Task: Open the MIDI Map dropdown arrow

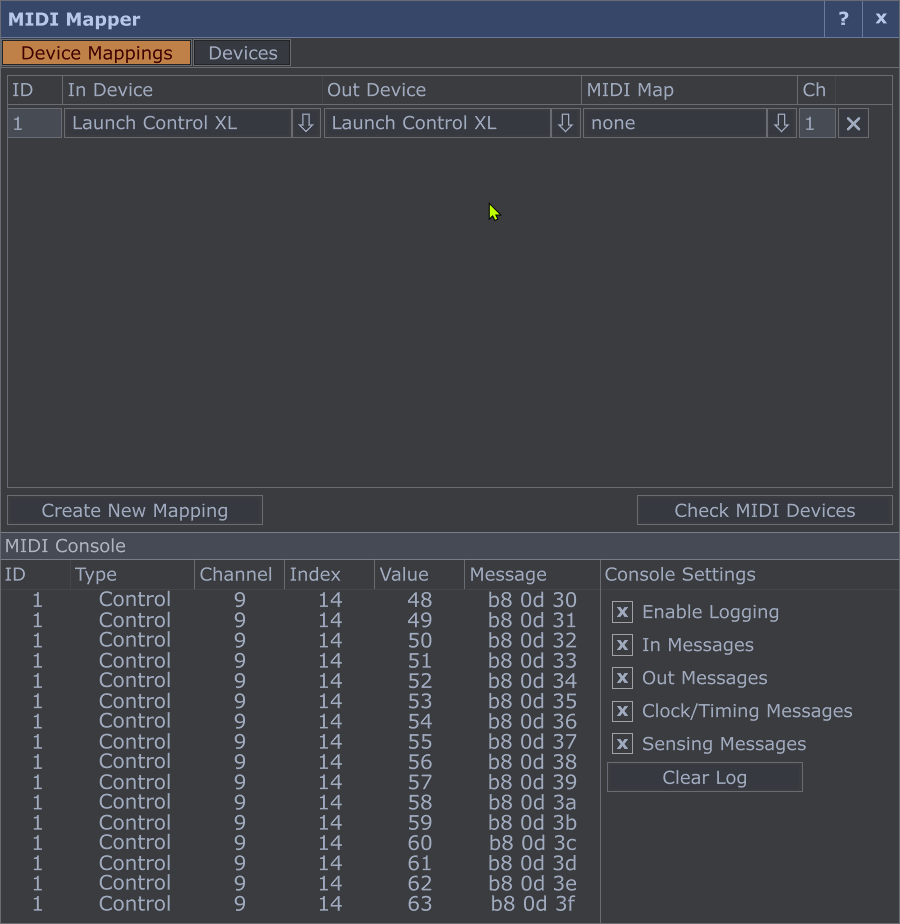Action: (781, 124)
